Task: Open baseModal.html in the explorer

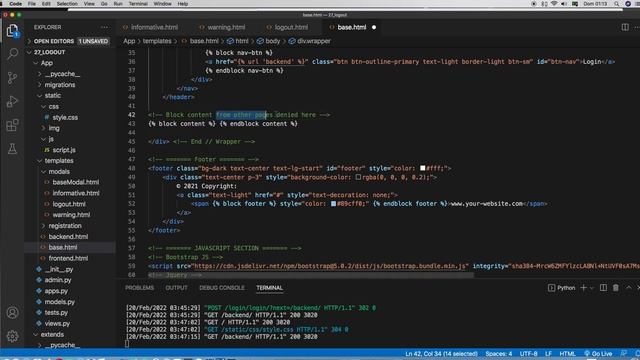Action: (76, 182)
